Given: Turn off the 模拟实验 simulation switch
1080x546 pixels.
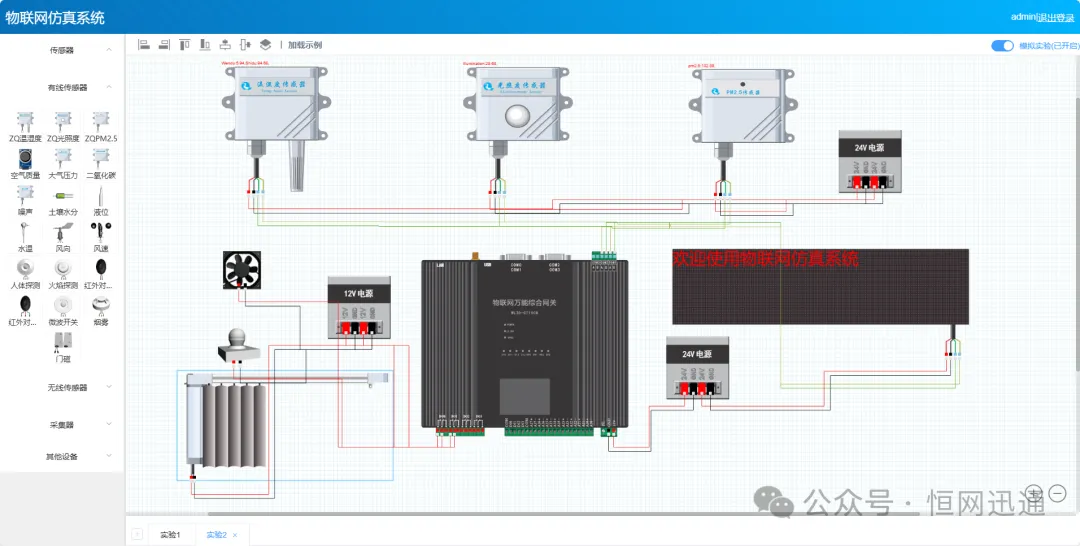Looking at the screenshot, I should coord(1002,46).
